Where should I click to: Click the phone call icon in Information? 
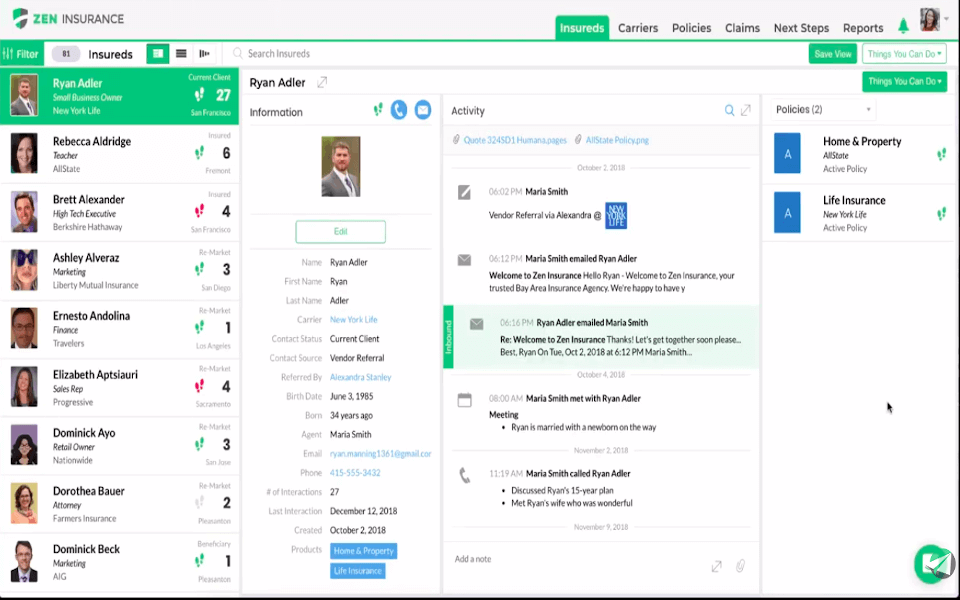399,110
